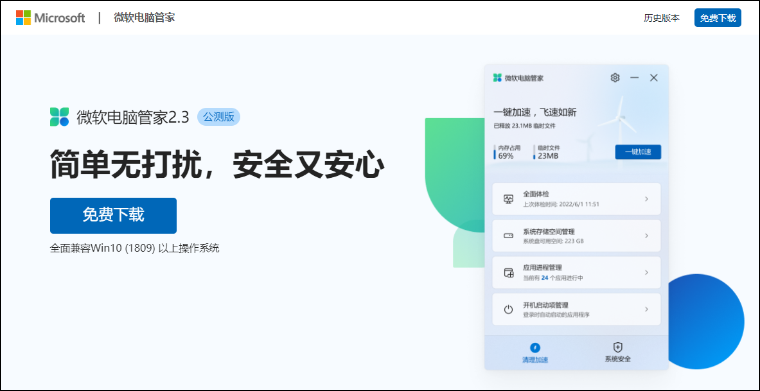Viewport: 760px width, 391px height.
Task: Click 登录时自动启动的应用程序 text
Action: [556, 315]
